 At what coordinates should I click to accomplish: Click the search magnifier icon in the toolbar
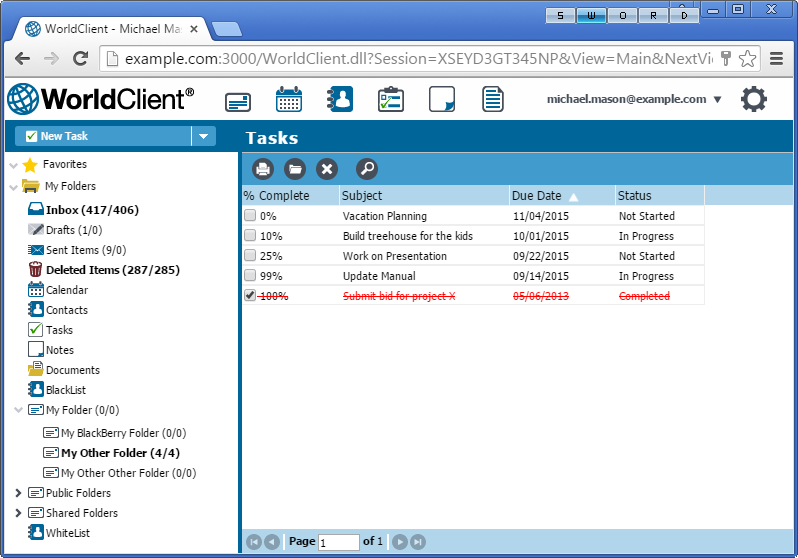tap(366, 169)
